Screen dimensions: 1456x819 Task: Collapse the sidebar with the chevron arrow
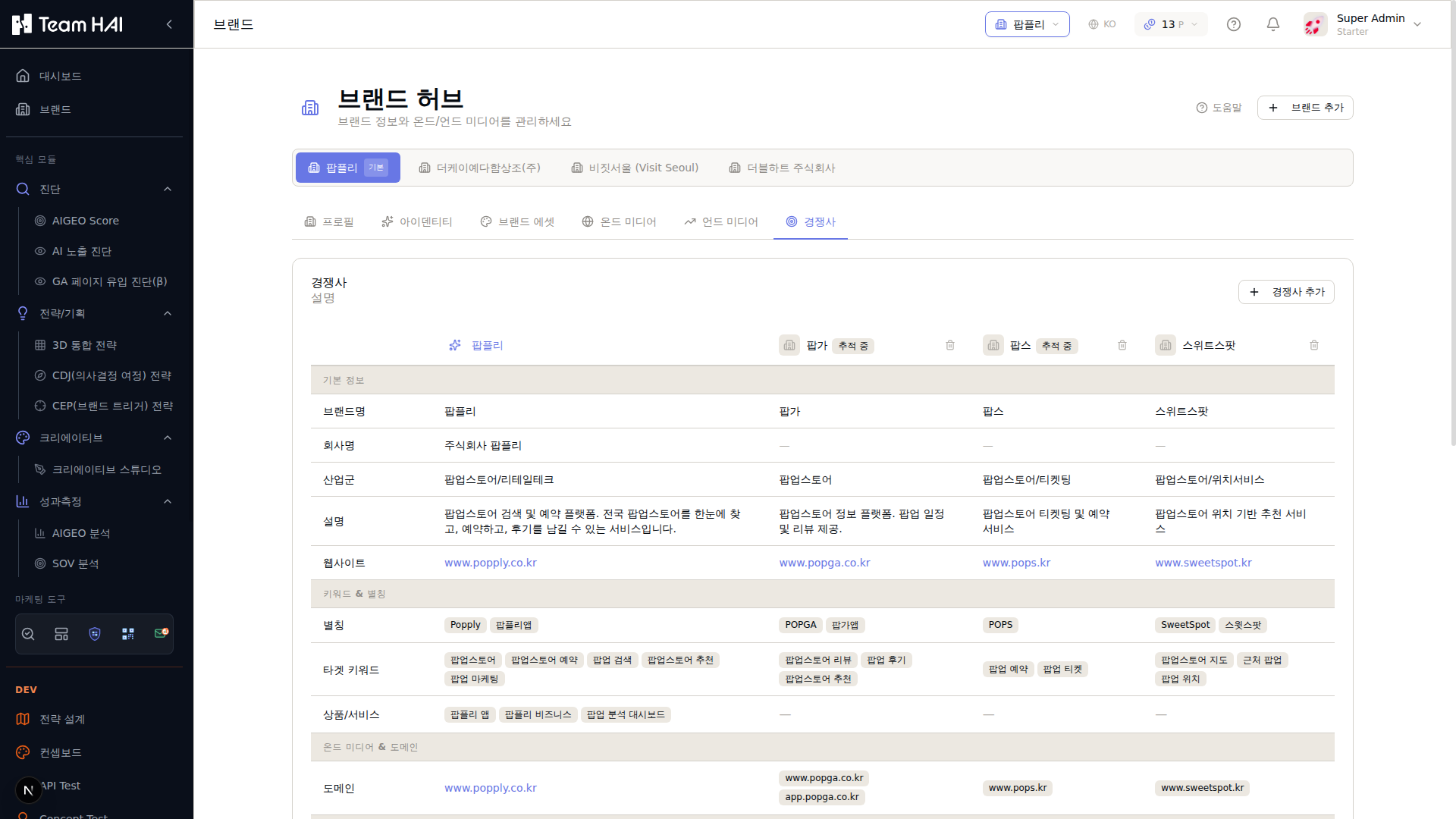coord(169,24)
